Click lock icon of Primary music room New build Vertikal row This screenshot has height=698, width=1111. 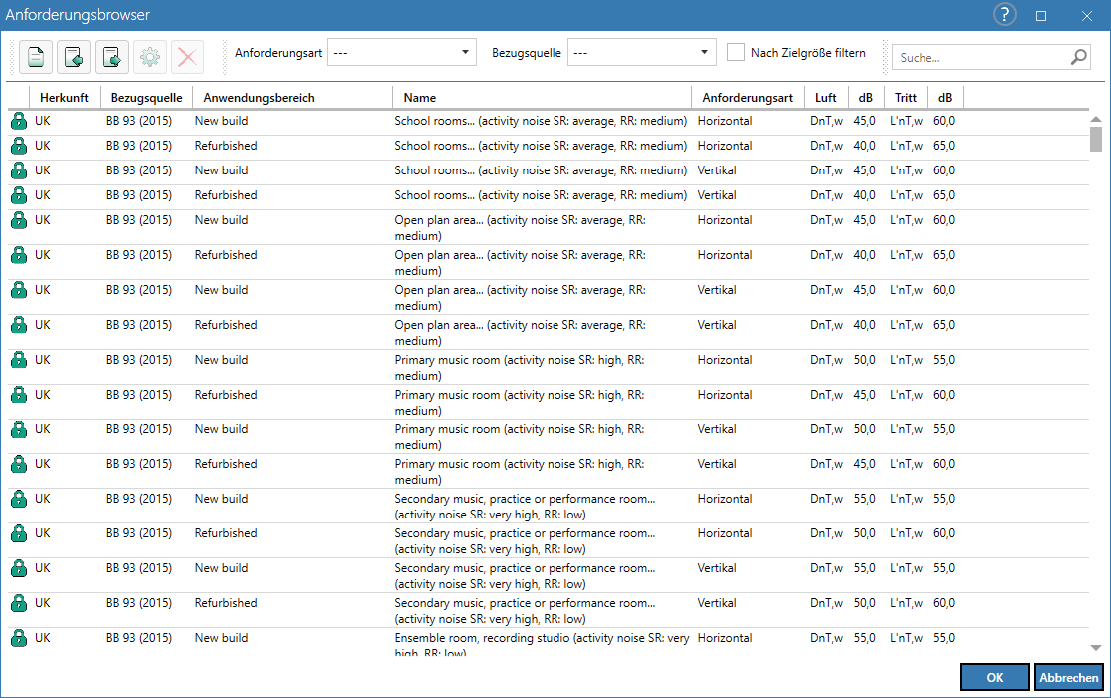tap(19, 429)
